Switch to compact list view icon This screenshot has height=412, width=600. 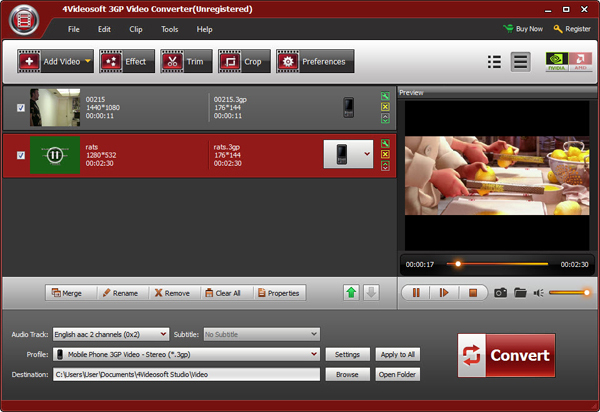[494, 62]
